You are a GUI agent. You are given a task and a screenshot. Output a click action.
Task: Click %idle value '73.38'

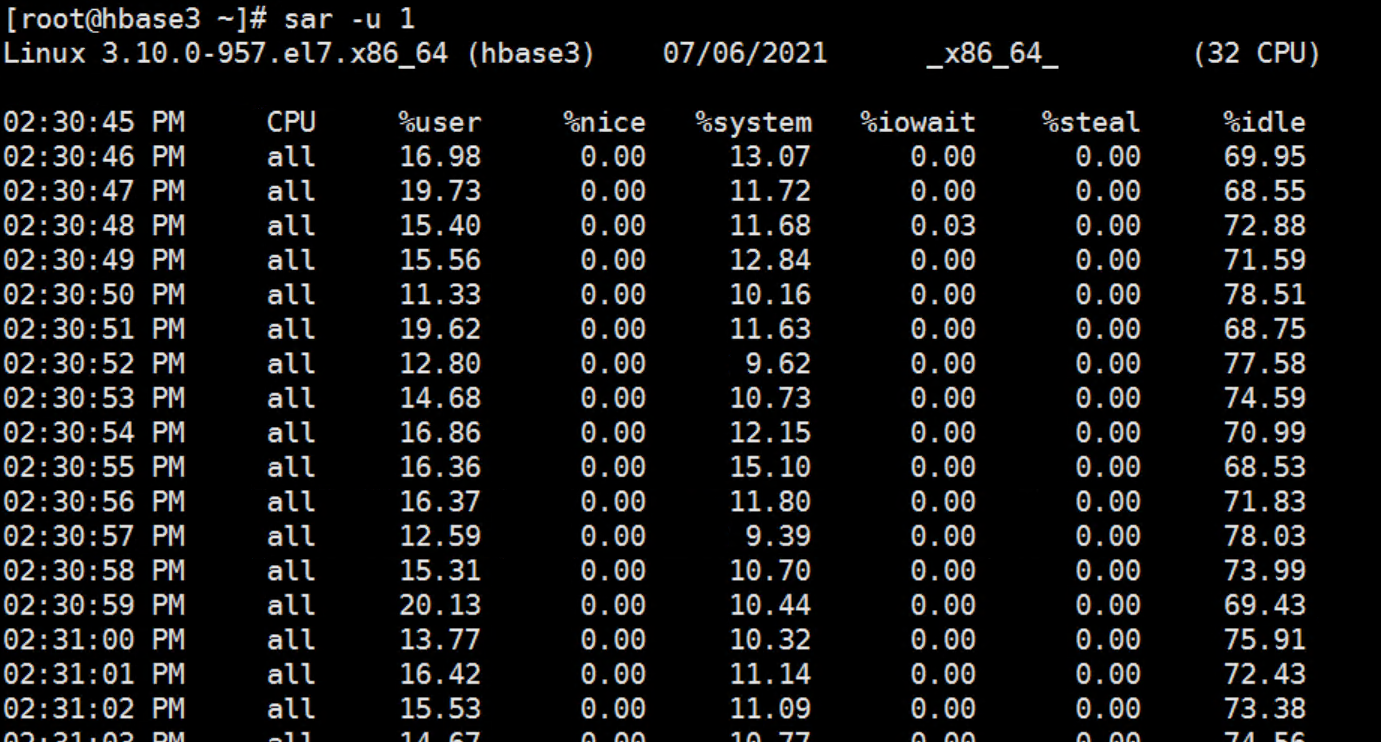tap(1265, 709)
